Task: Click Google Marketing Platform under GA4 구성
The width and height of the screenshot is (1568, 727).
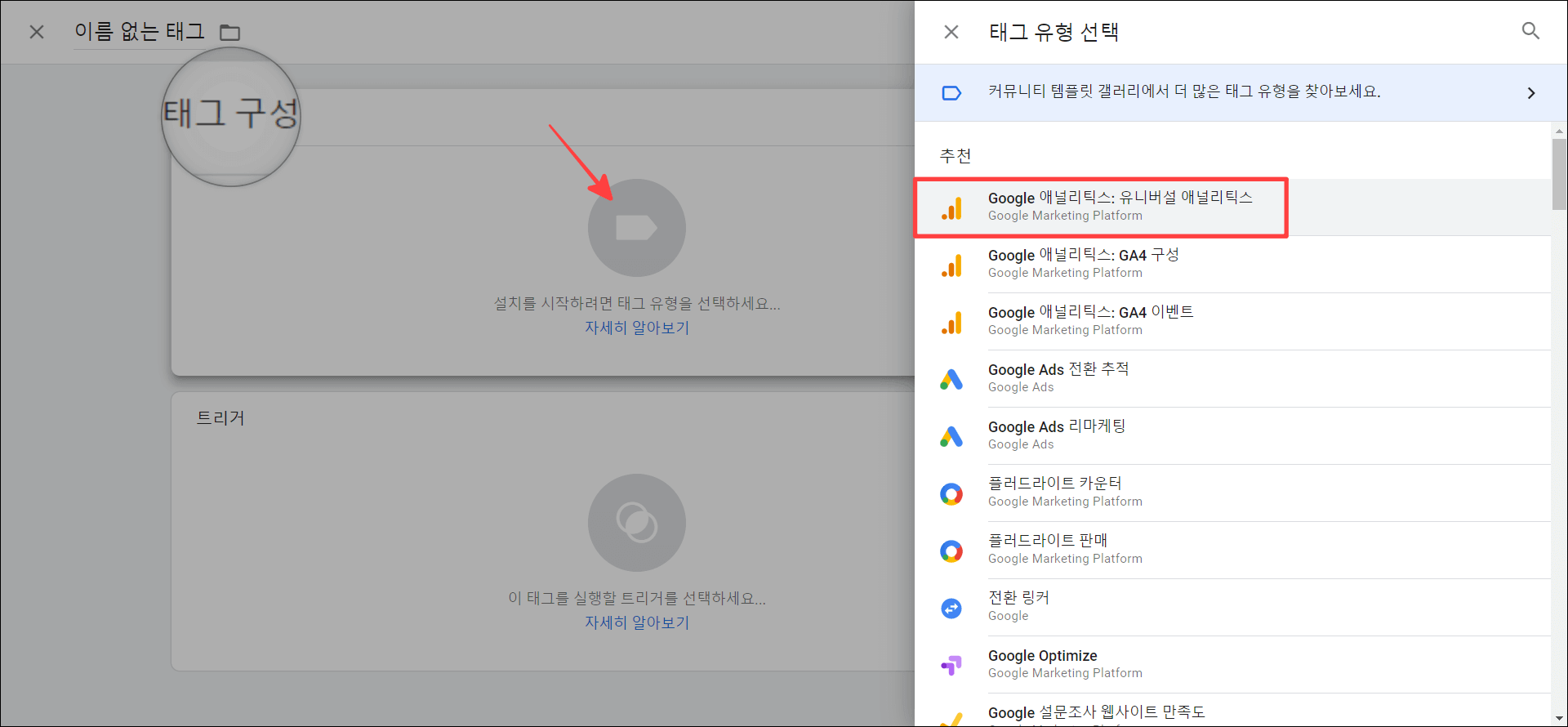Action: 1065,273
